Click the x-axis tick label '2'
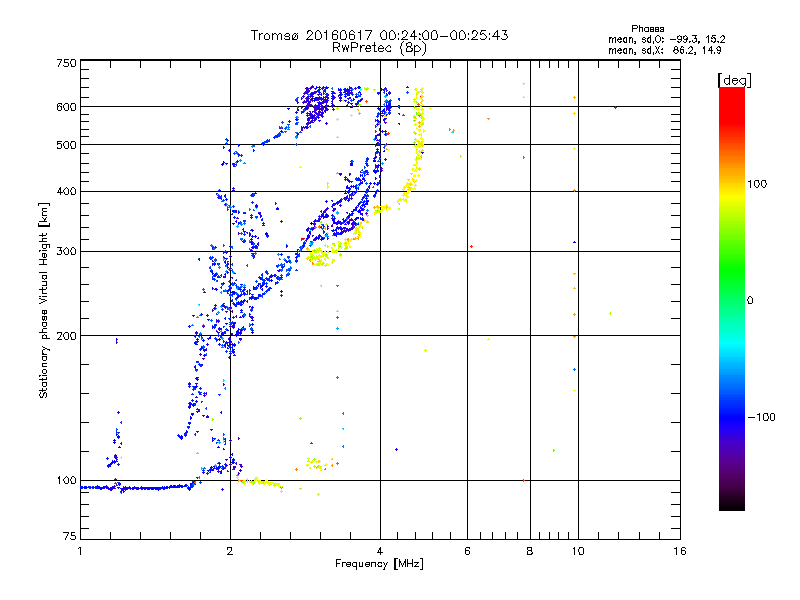 coord(230,551)
